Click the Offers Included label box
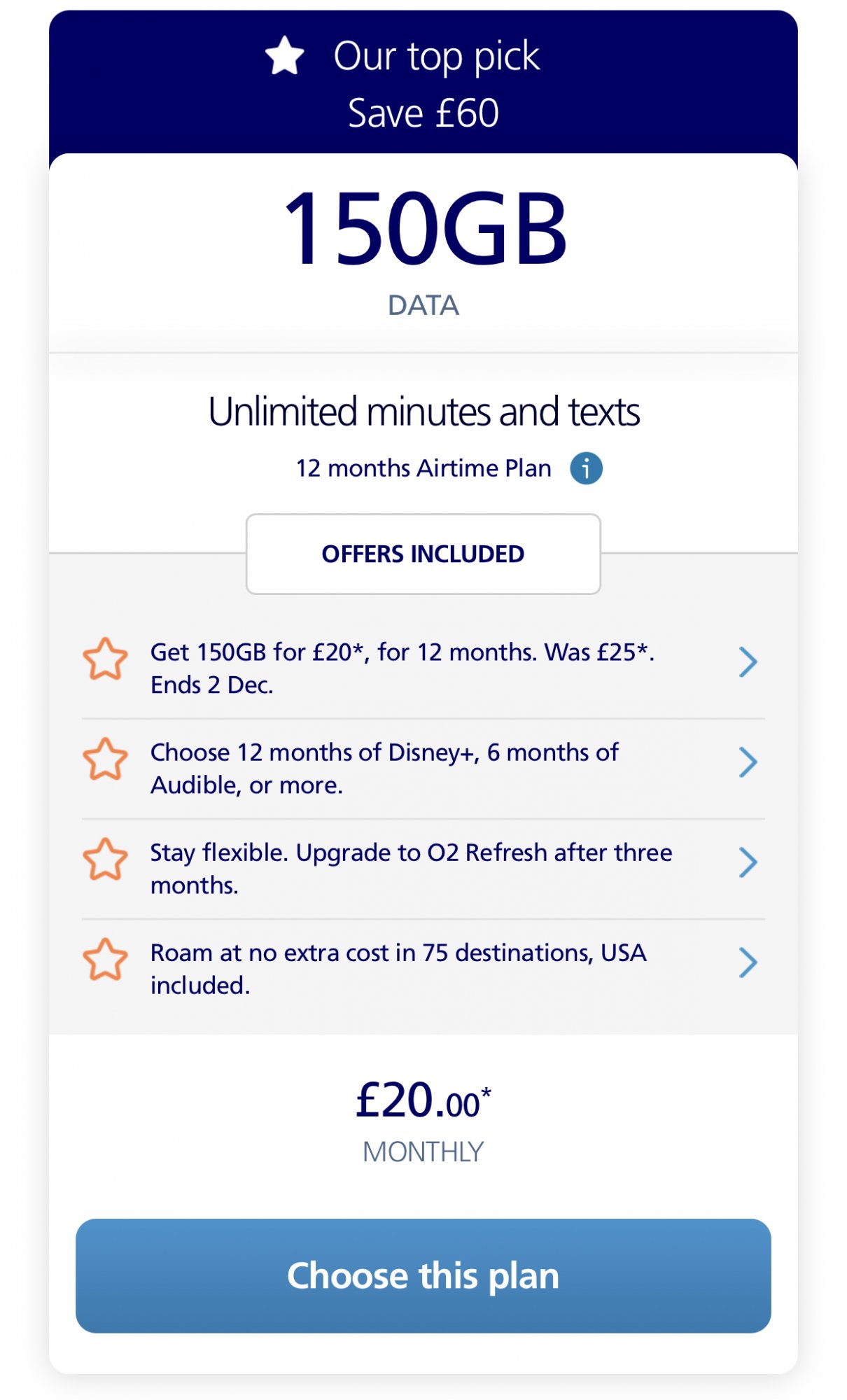847x1400 pixels. 423,554
